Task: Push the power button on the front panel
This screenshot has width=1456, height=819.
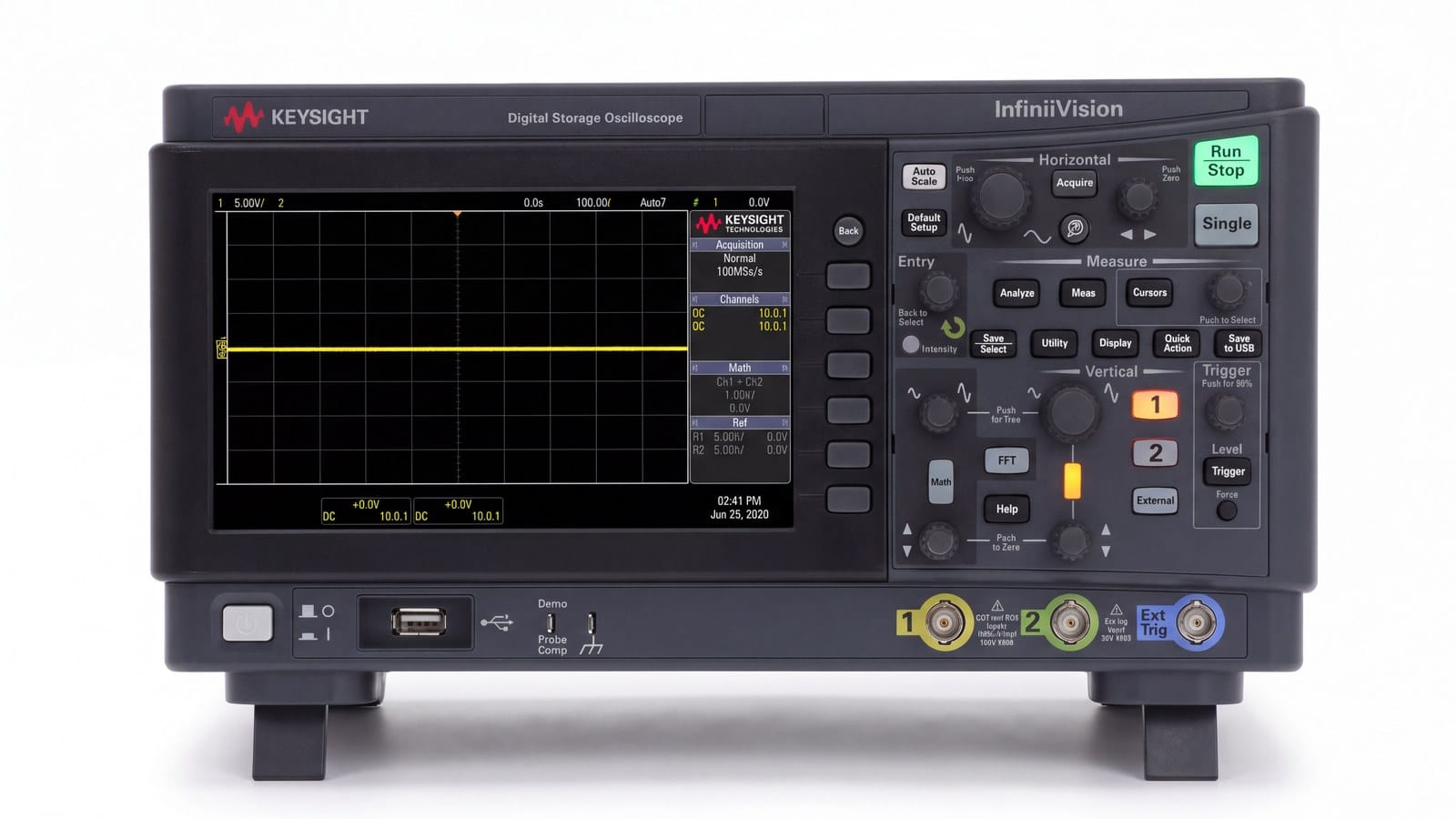Action: [248, 623]
